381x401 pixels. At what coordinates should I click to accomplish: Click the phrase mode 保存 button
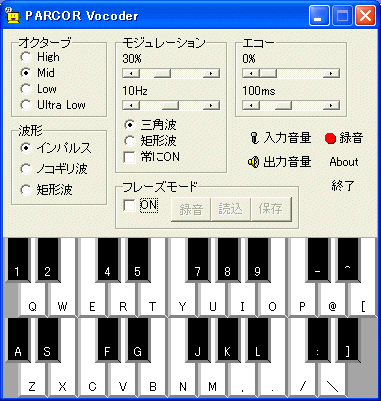click(x=271, y=209)
